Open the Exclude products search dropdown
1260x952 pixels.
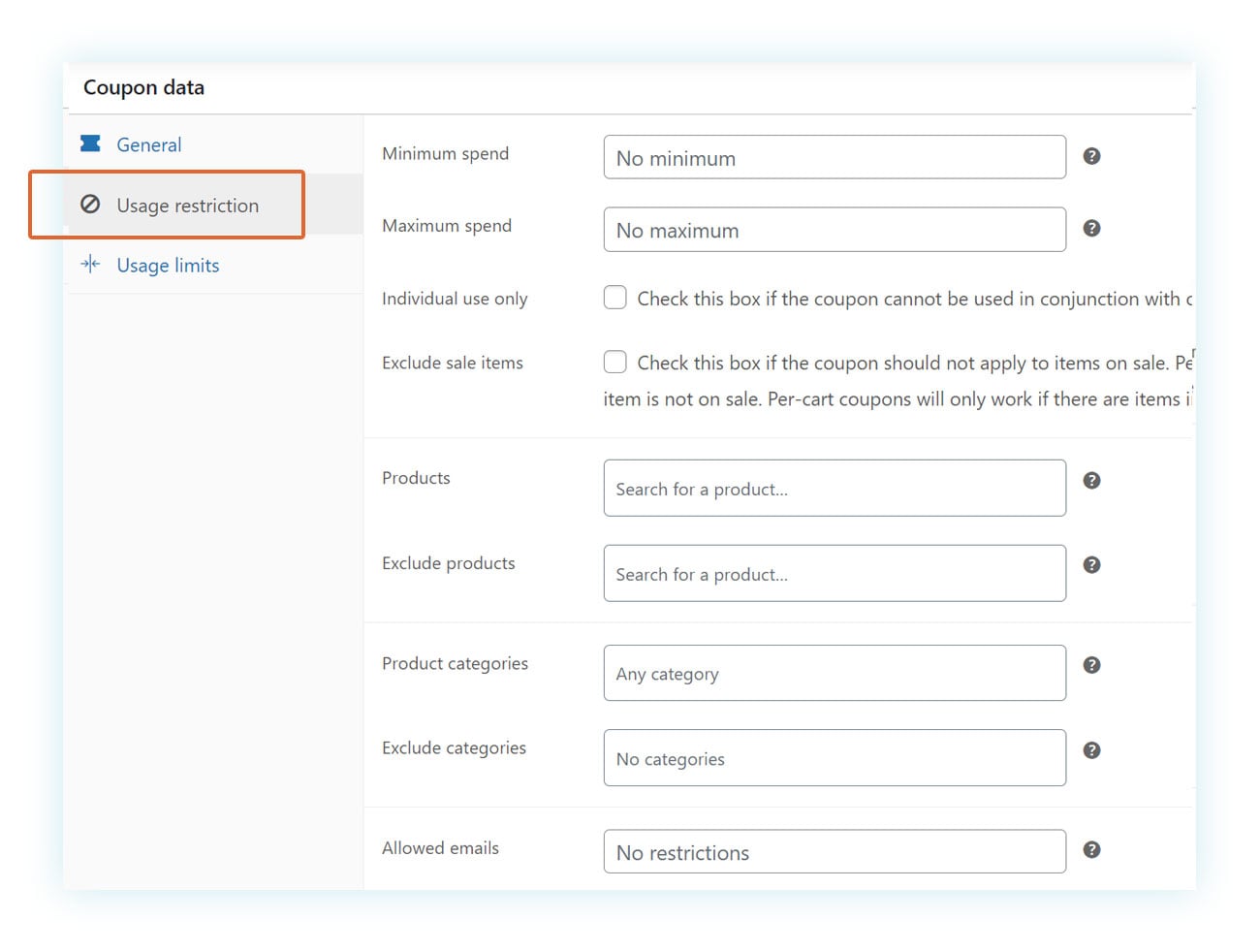834,574
